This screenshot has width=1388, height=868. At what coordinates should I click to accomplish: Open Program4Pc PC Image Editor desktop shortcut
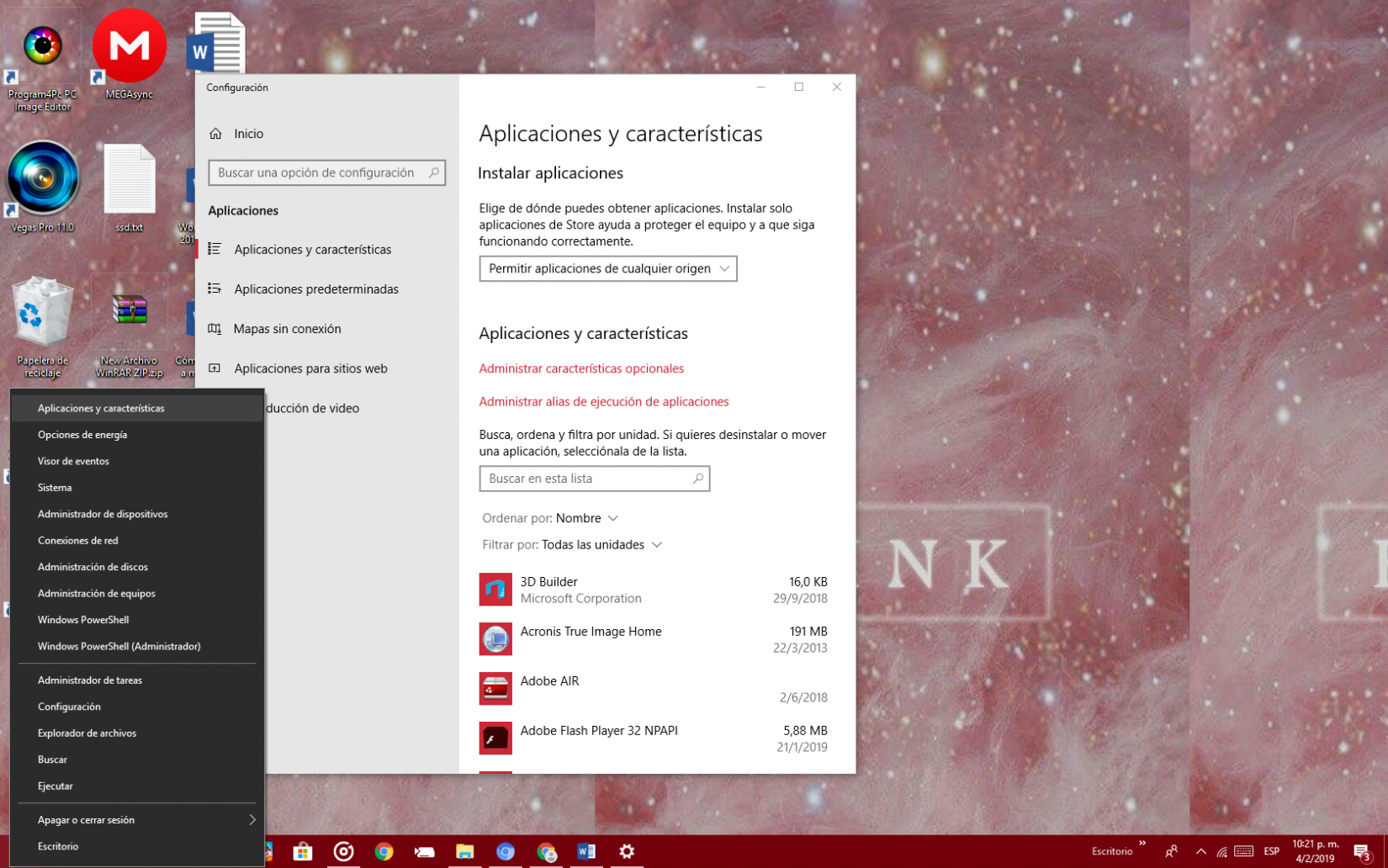click(x=42, y=59)
